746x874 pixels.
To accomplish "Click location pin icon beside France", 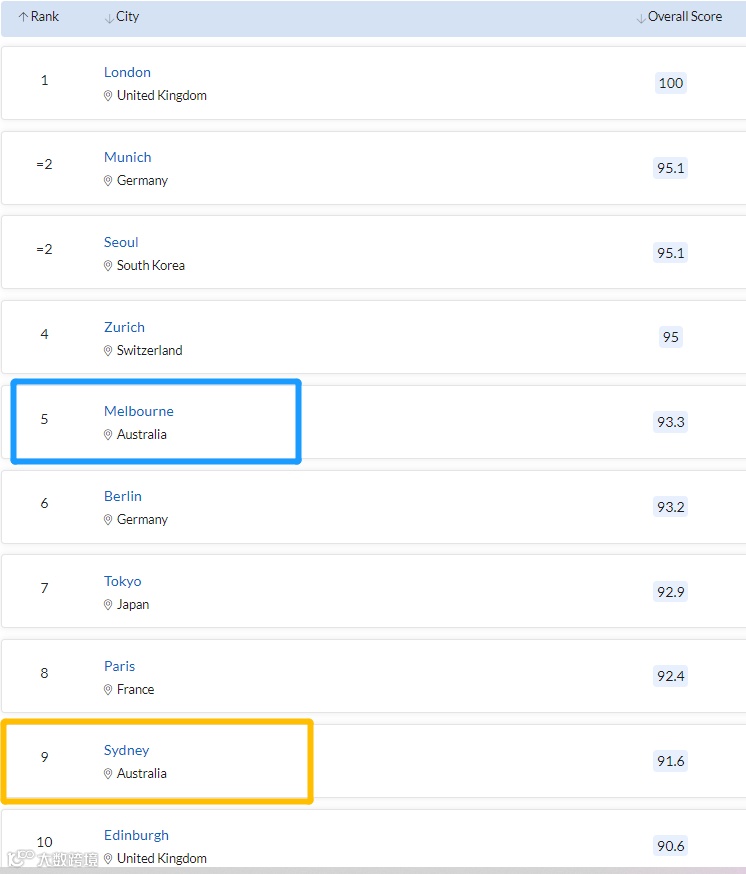I will click(108, 690).
